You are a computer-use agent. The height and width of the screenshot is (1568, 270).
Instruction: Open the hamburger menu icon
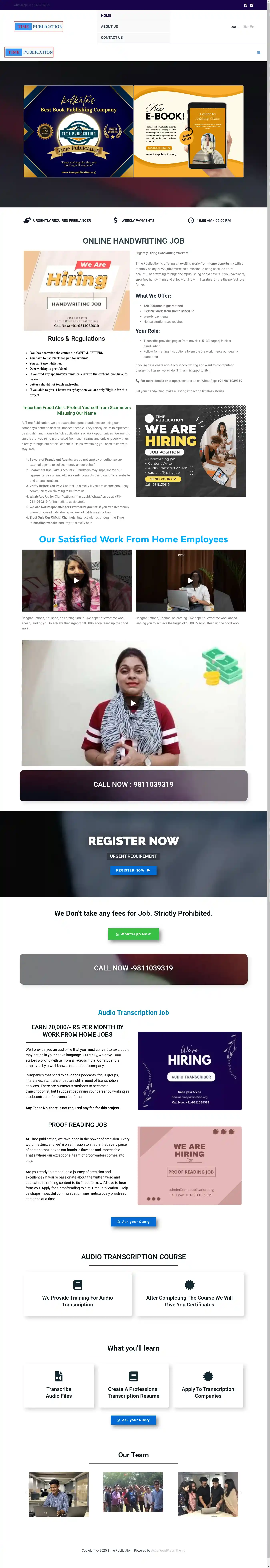[x=258, y=52]
